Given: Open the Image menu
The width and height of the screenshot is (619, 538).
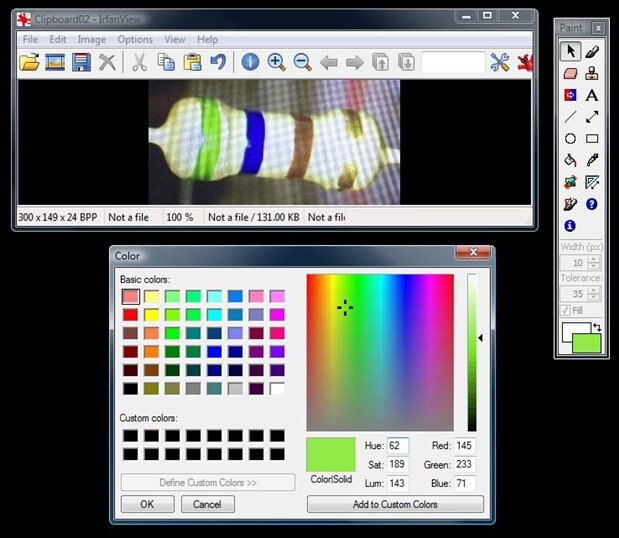Looking at the screenshot, I should click(92, 39).
